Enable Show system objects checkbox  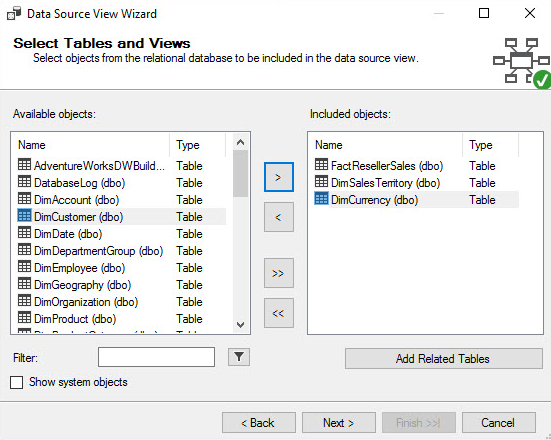click(17, 382)
